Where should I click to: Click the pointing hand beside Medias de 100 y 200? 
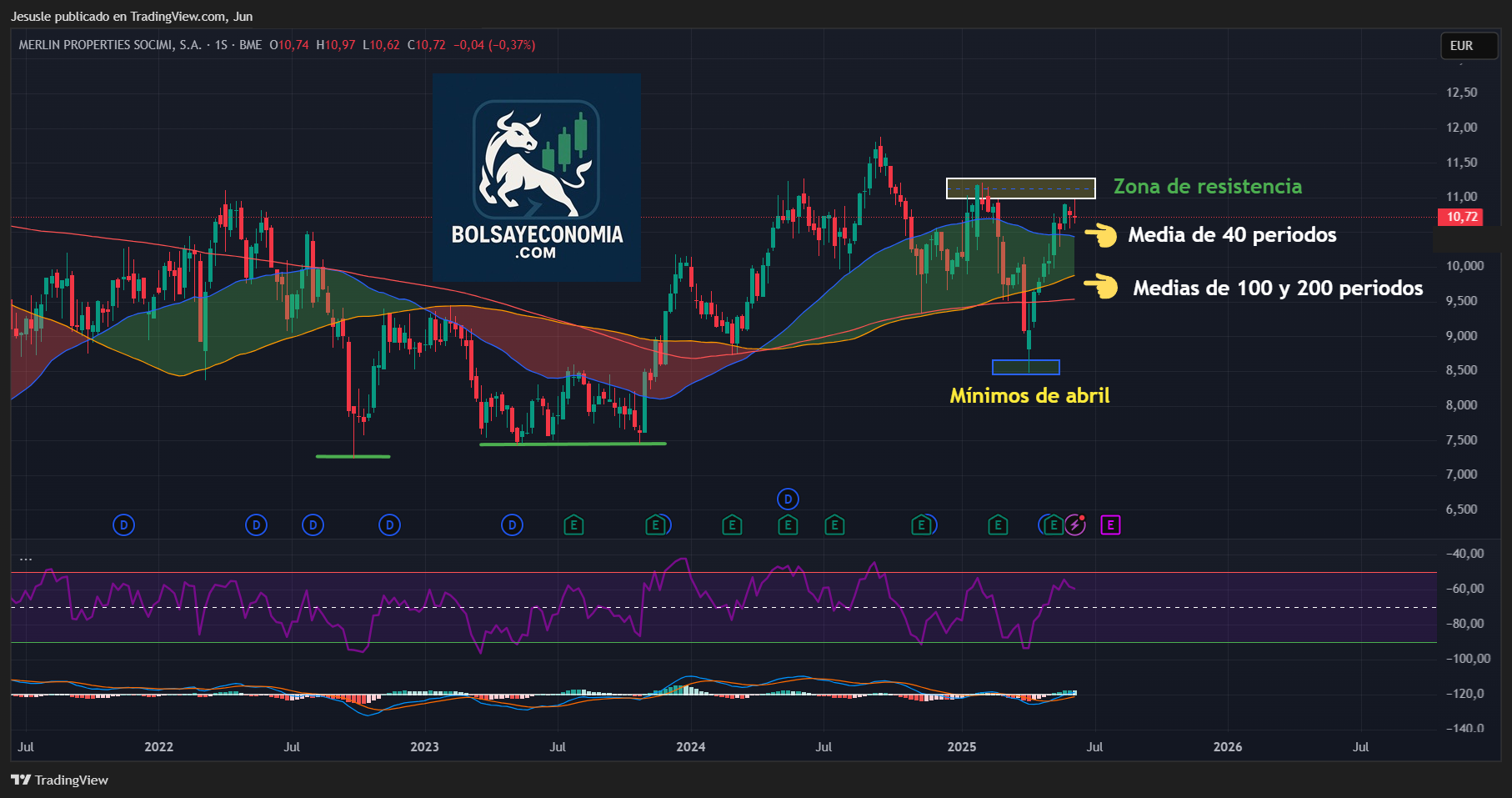tap(1101, 287)
